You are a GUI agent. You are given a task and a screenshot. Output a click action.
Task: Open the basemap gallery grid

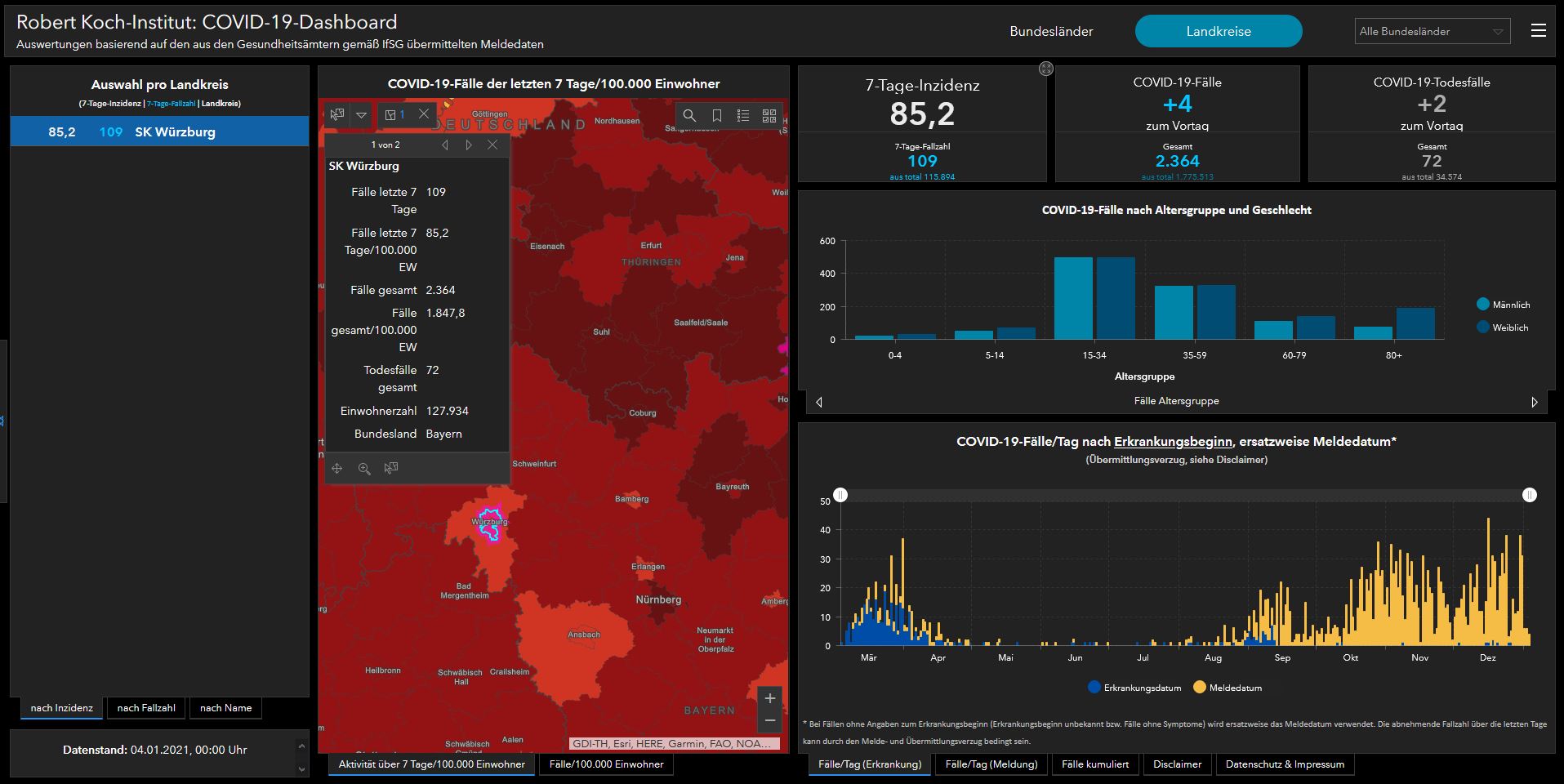[x=769, y=116]
